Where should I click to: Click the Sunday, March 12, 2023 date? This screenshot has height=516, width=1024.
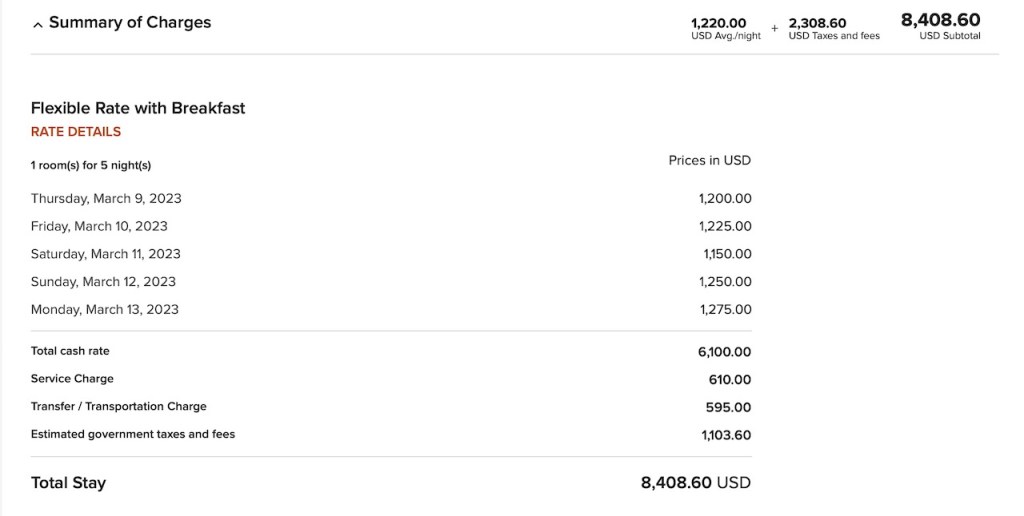[103, 282]
